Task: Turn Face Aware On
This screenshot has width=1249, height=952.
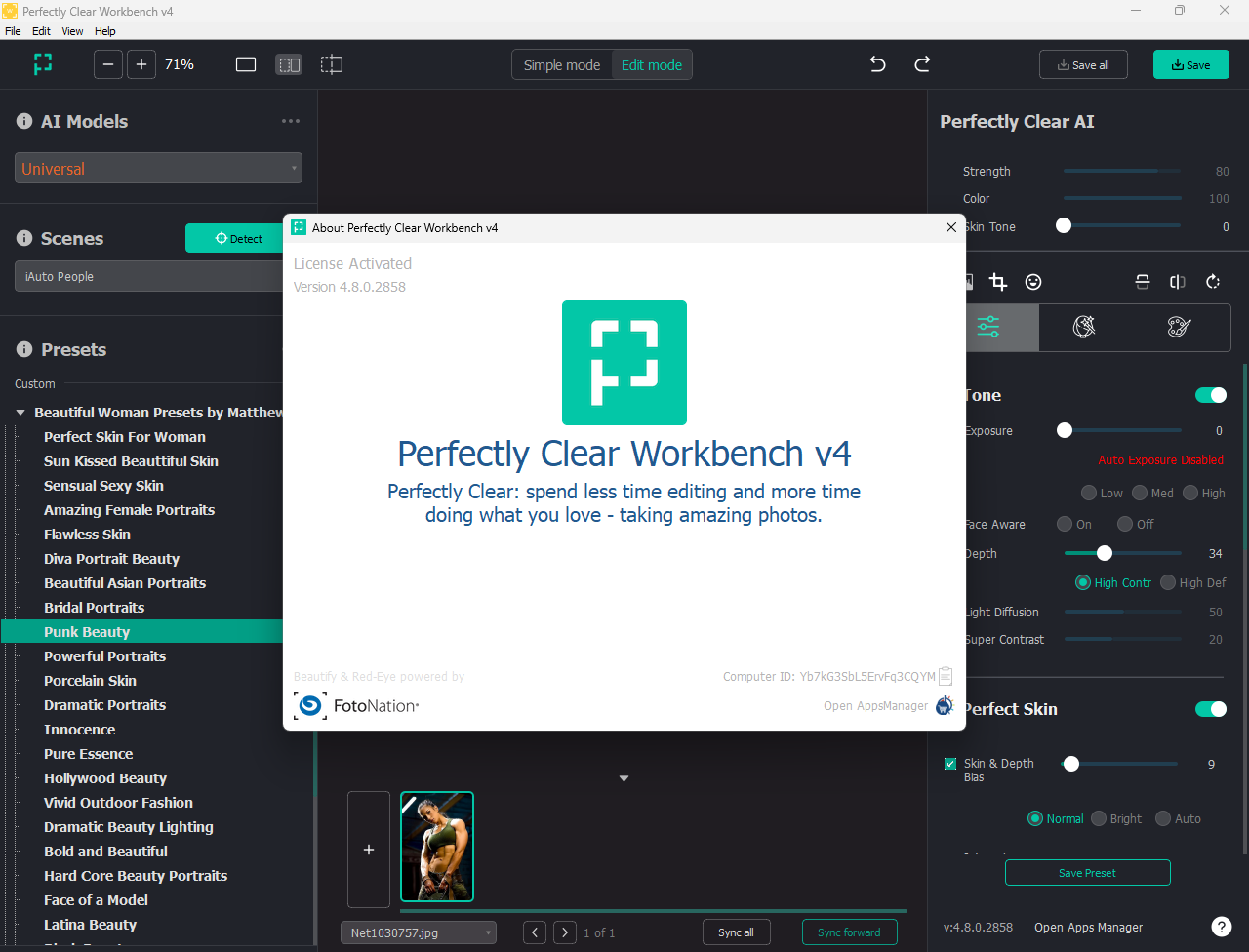Action: (1065, 524)
